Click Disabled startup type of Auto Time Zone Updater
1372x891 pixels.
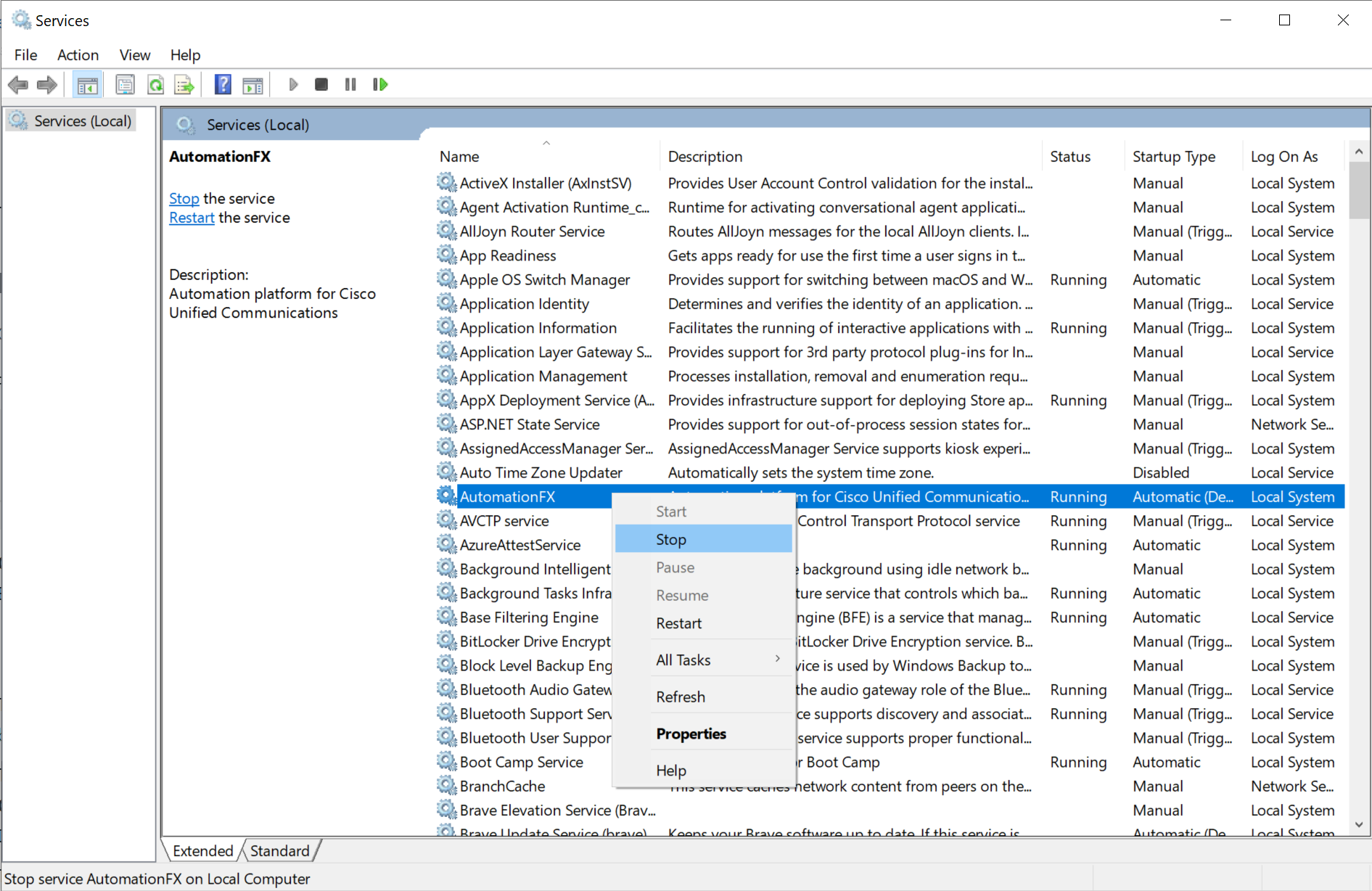pyautogui.click(x=1161, y=472)
